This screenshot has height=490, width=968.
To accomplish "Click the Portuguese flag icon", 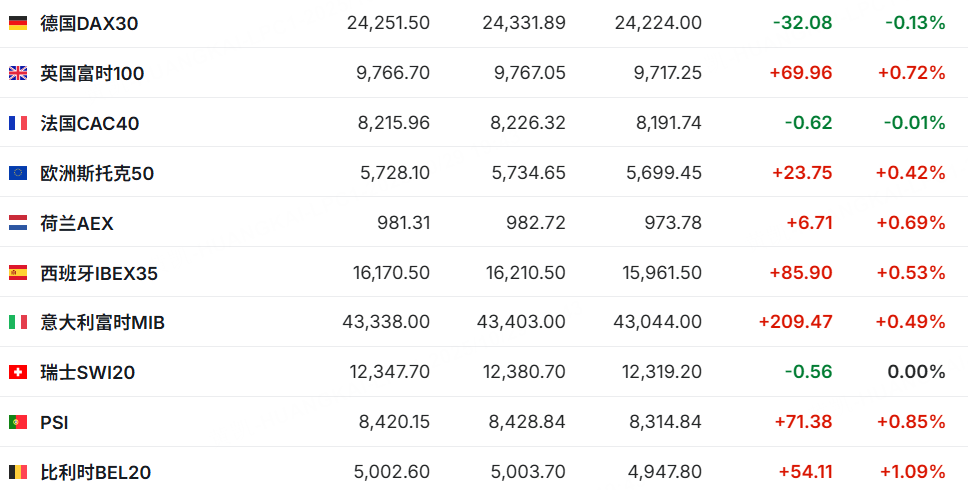I will [18, 422].
